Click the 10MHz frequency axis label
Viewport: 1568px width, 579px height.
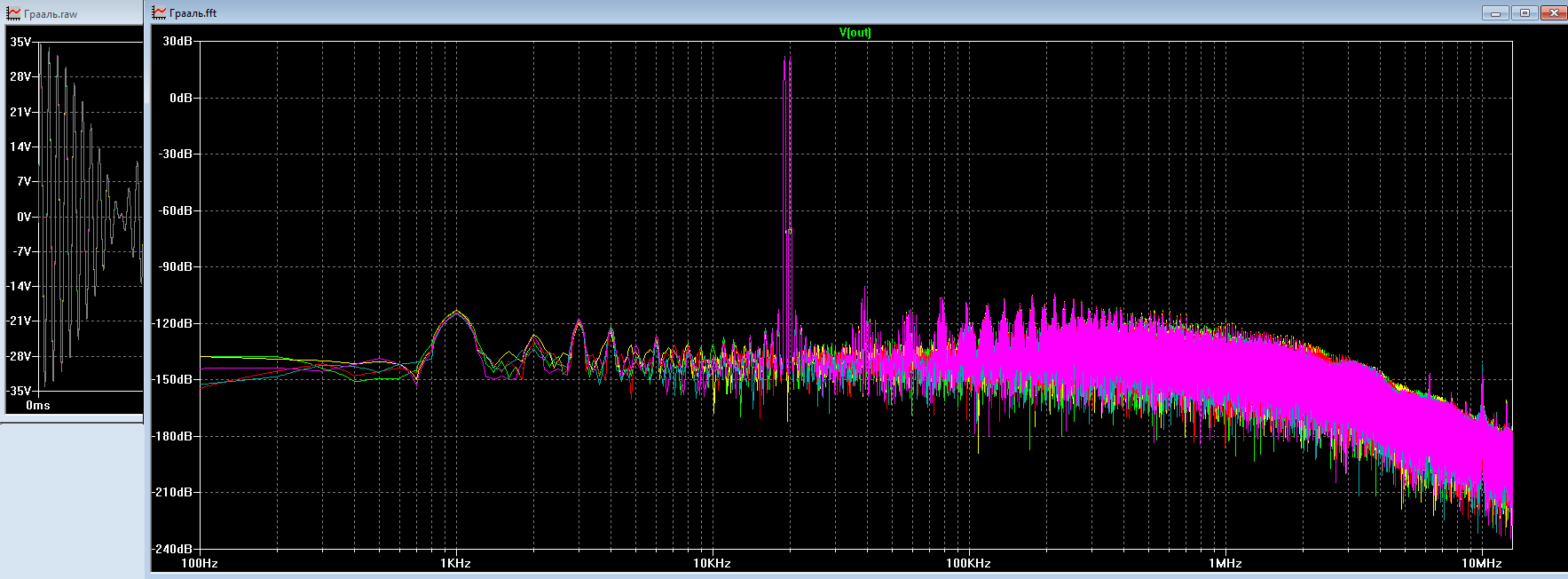(1481, 563)
